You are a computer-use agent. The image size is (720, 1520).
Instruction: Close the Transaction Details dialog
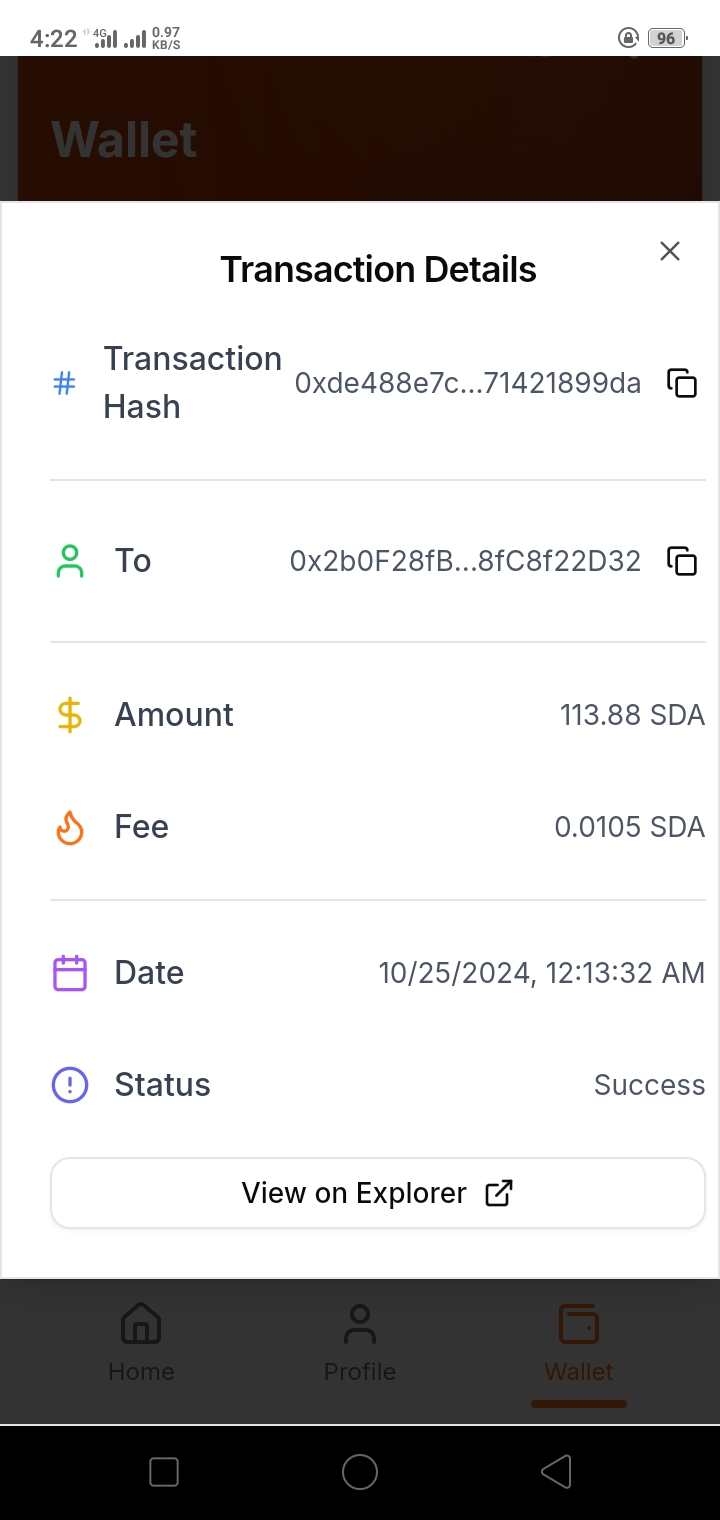[670, 251]
